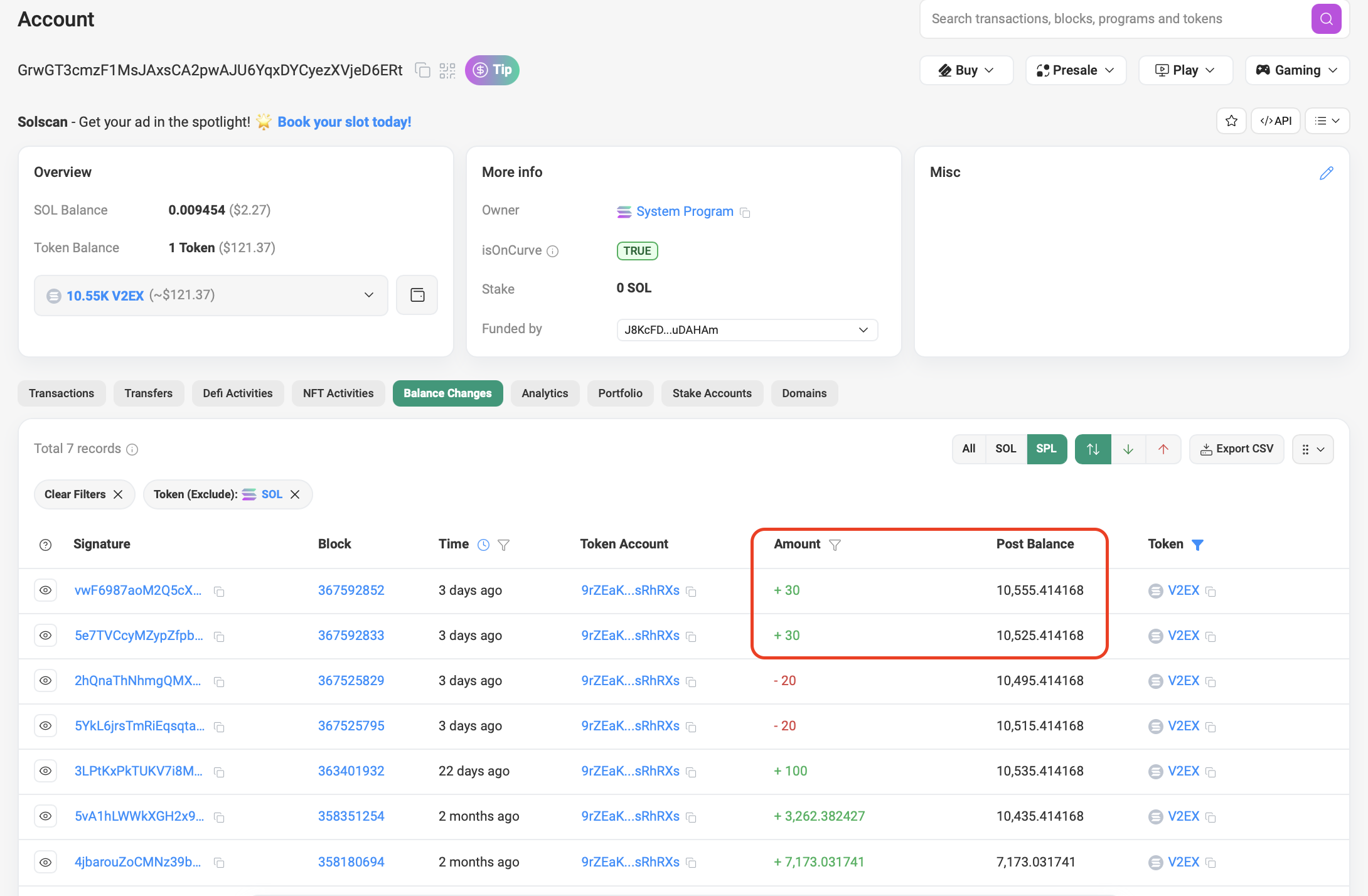
Task: Click the Amount column filter funnel
Action: 835,545
